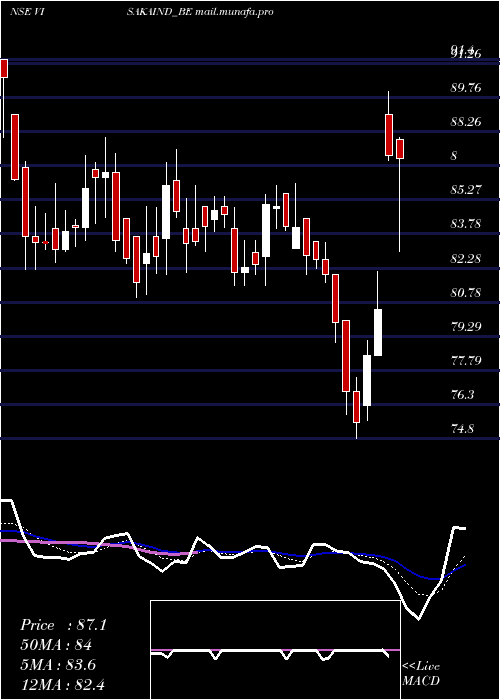The width and height of the screenshot is (500, 700).
Task: Click the Price : 87.1 readout
Action: tap(63, 625)
